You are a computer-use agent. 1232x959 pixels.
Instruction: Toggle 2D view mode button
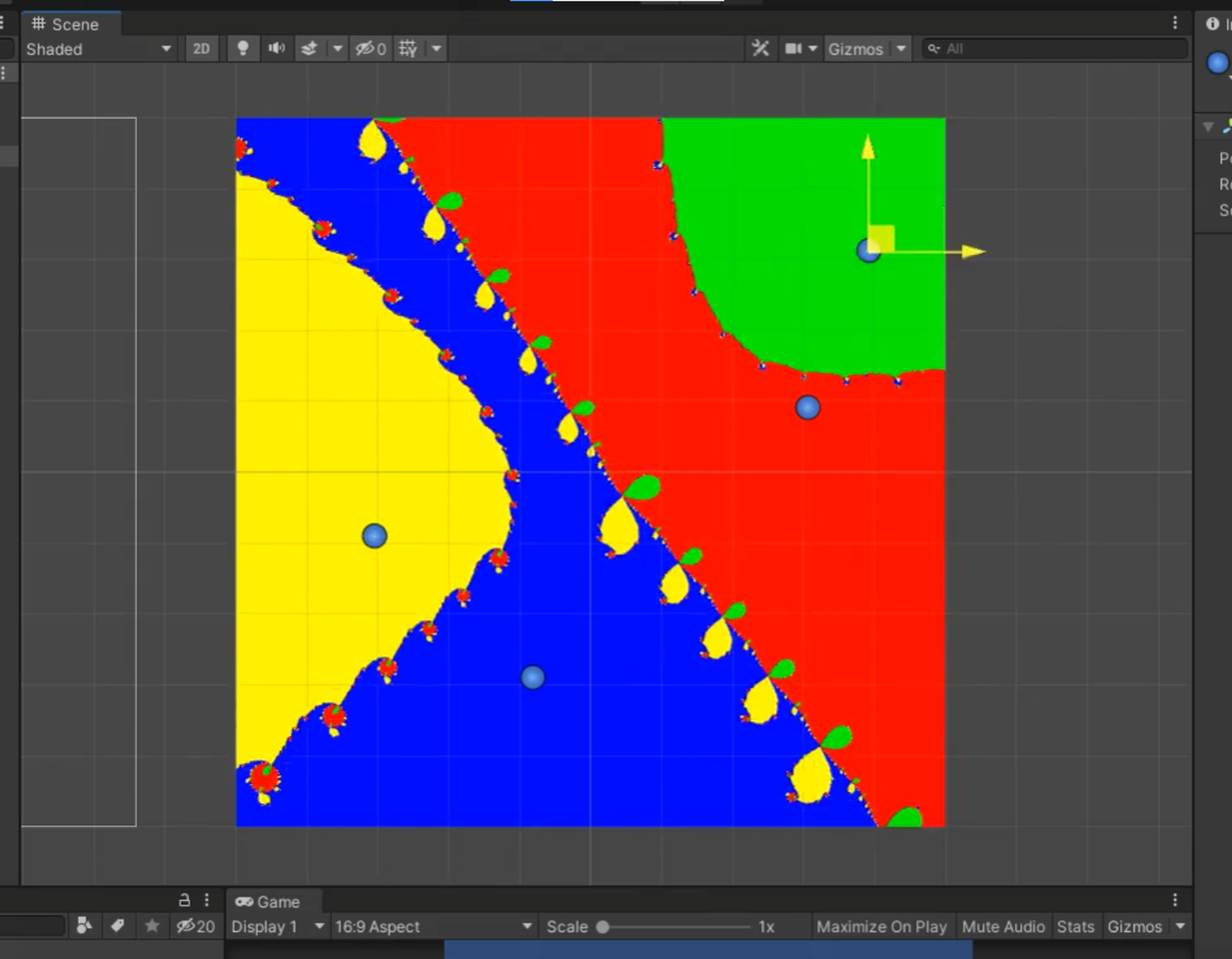[x=201, y=49]
